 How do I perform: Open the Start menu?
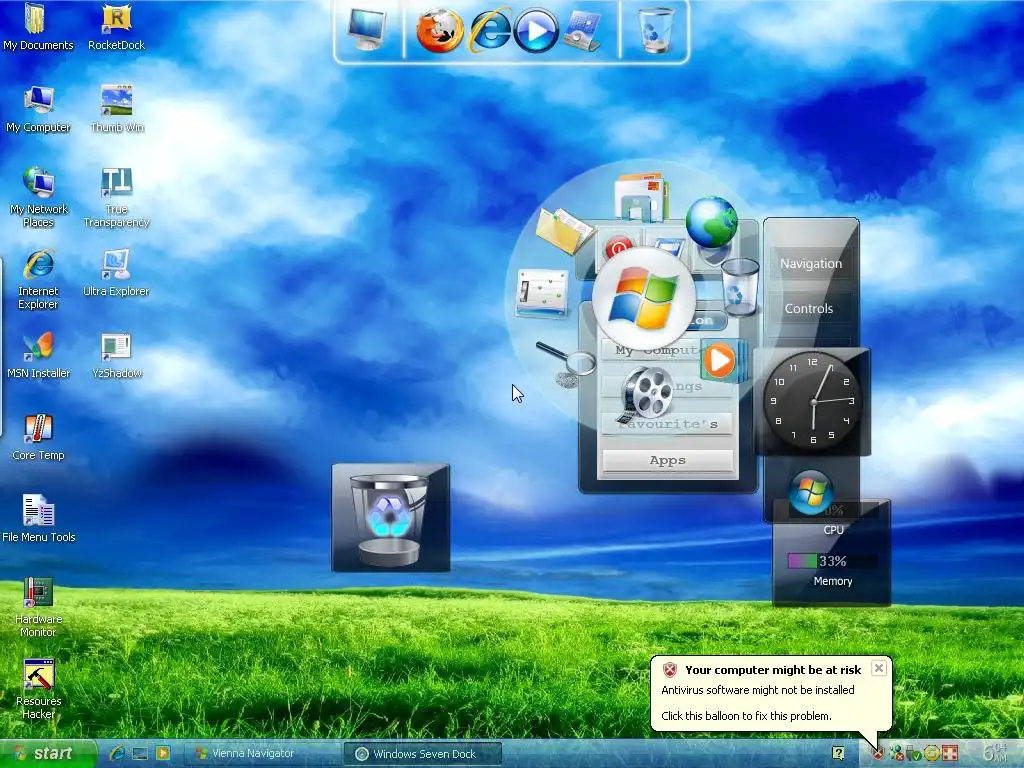tap(48, 754)
